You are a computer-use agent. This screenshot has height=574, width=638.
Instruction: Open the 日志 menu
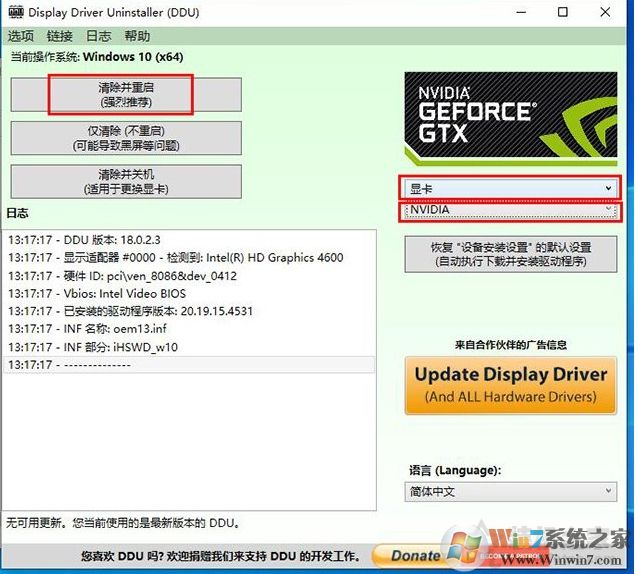coord(98,36)
